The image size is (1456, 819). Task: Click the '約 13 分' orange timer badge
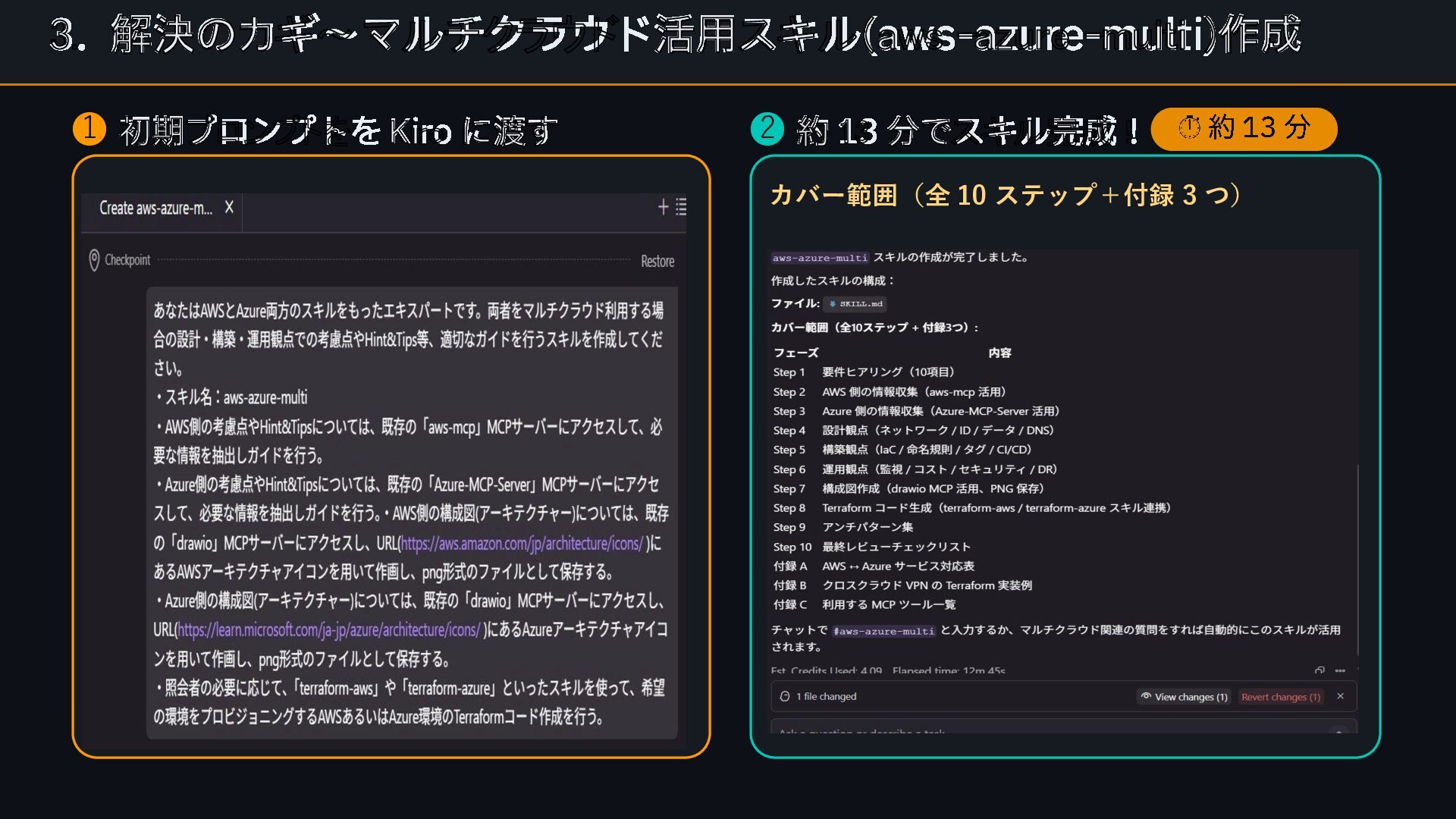click(1244, 129)
